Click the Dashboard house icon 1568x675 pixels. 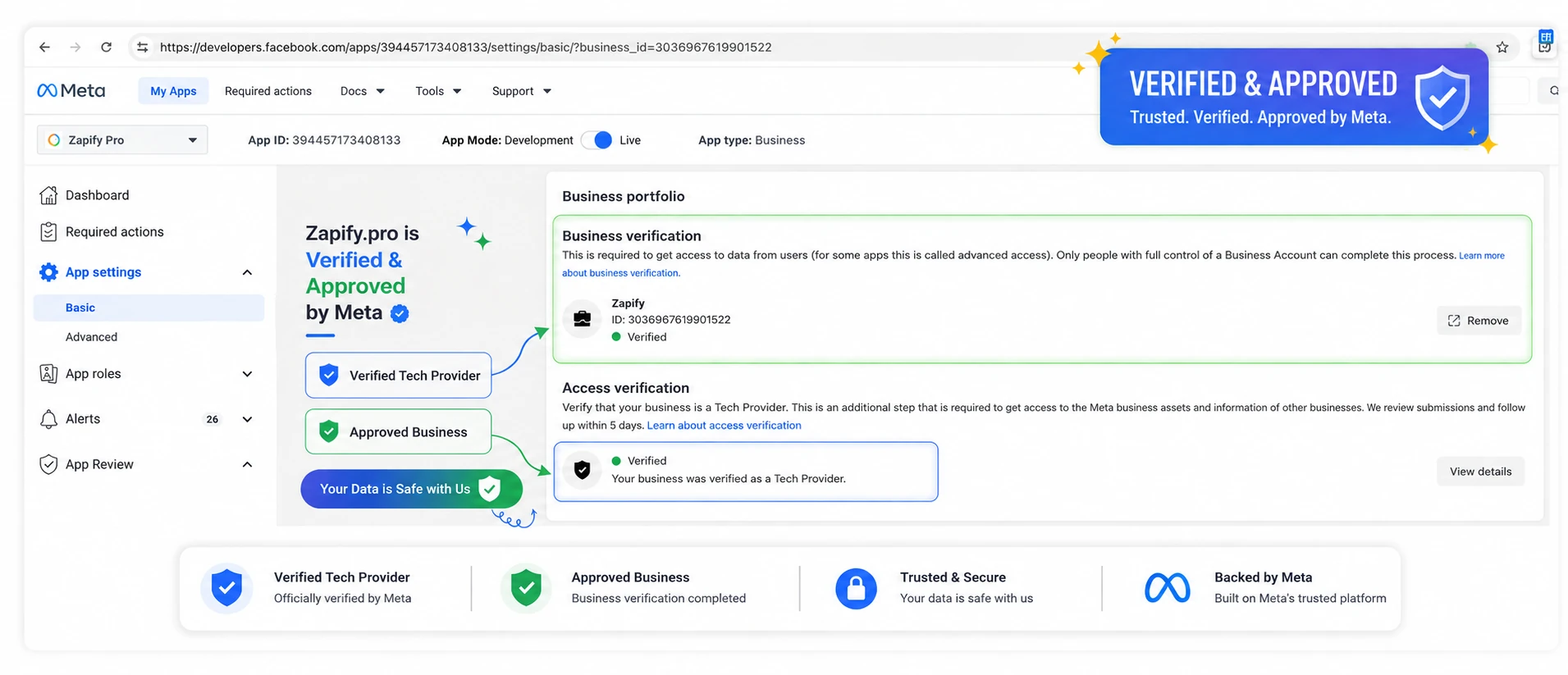click(48, 195)
